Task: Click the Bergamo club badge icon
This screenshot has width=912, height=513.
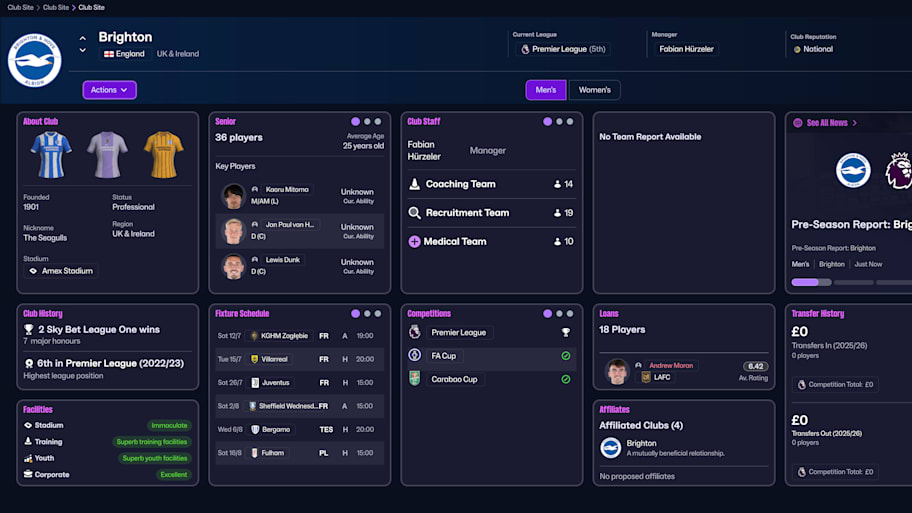Action: [x=255, y=430]
